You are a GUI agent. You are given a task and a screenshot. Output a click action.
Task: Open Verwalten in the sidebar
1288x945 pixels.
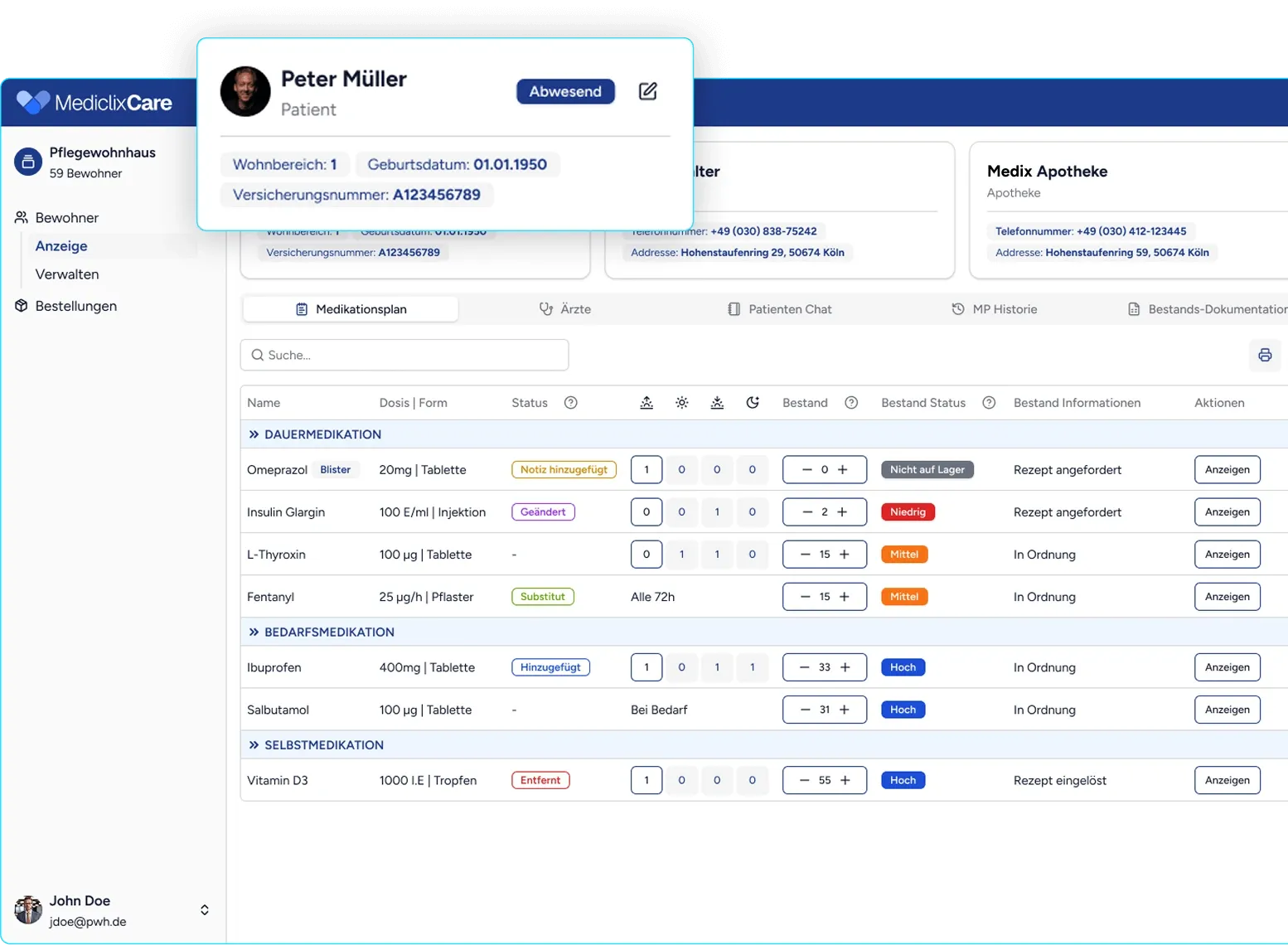coord(67,274)
